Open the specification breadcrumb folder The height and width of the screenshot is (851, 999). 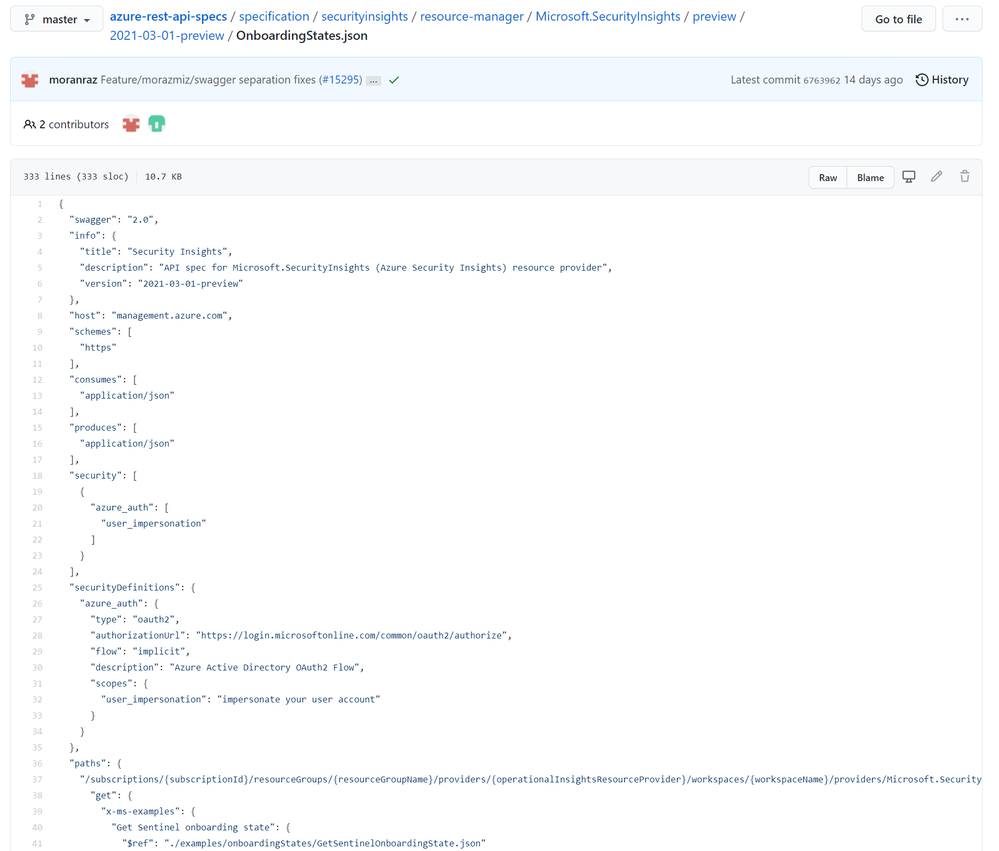point(274,17)
